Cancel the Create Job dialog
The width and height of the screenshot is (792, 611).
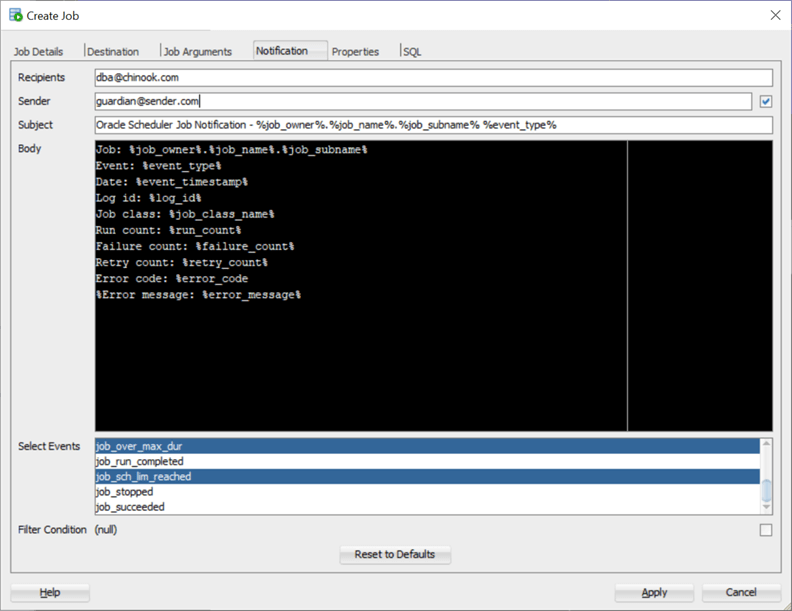pos(741,592)
